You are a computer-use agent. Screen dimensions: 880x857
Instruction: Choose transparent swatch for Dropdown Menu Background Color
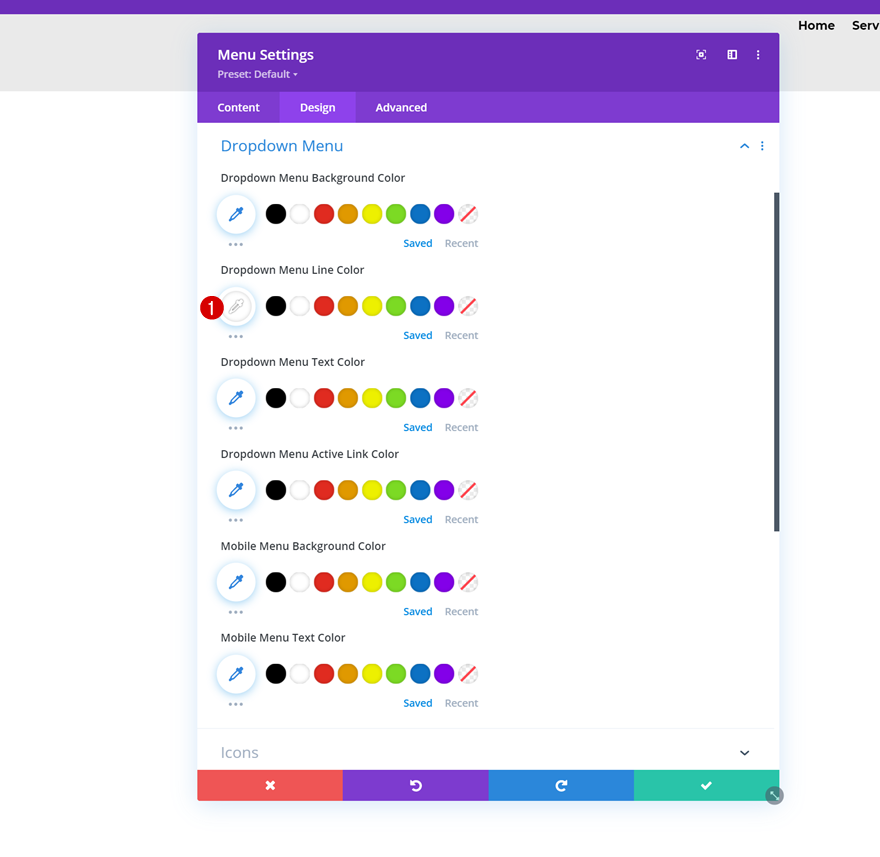(468, 214)
